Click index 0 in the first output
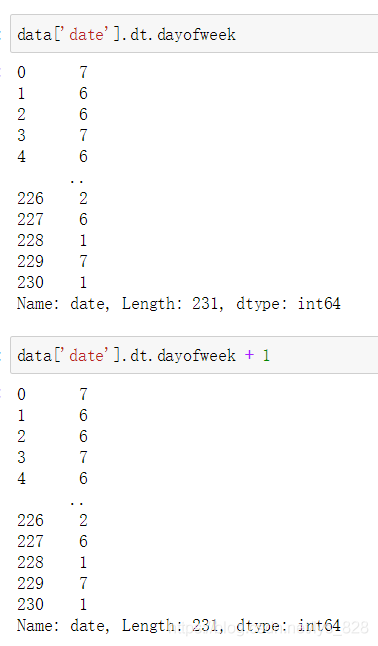The width and height of the screenshot is (378, 646). click(x=21, y=73)
